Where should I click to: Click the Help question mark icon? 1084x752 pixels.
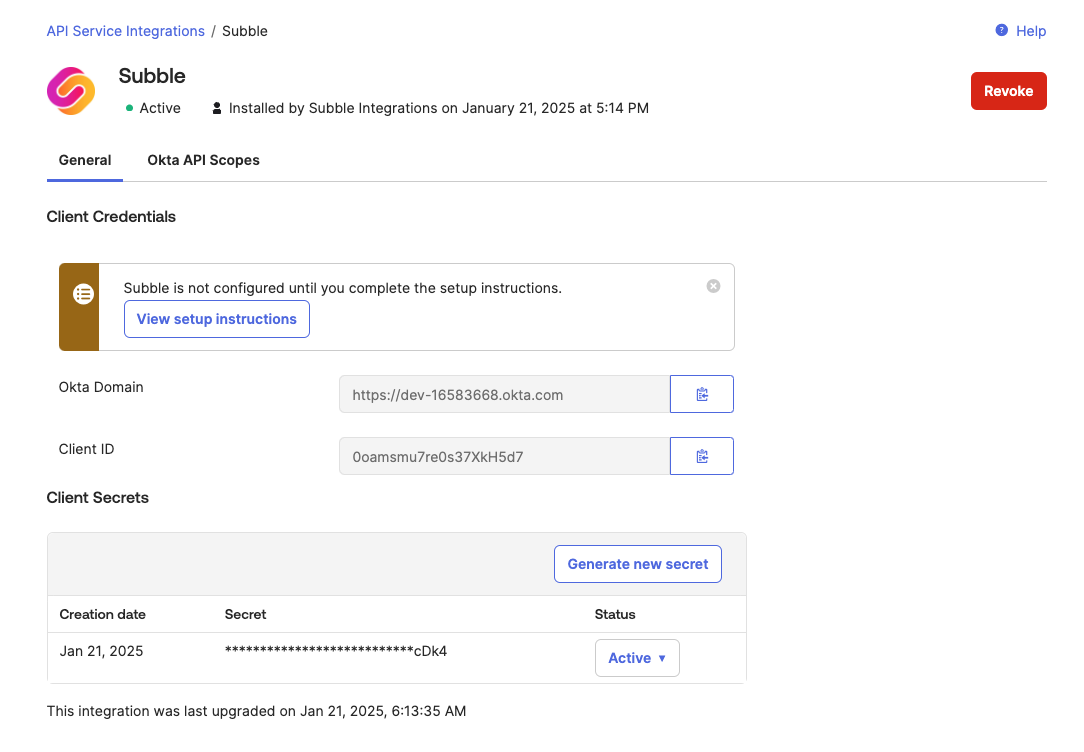(x=1001, y=30)
